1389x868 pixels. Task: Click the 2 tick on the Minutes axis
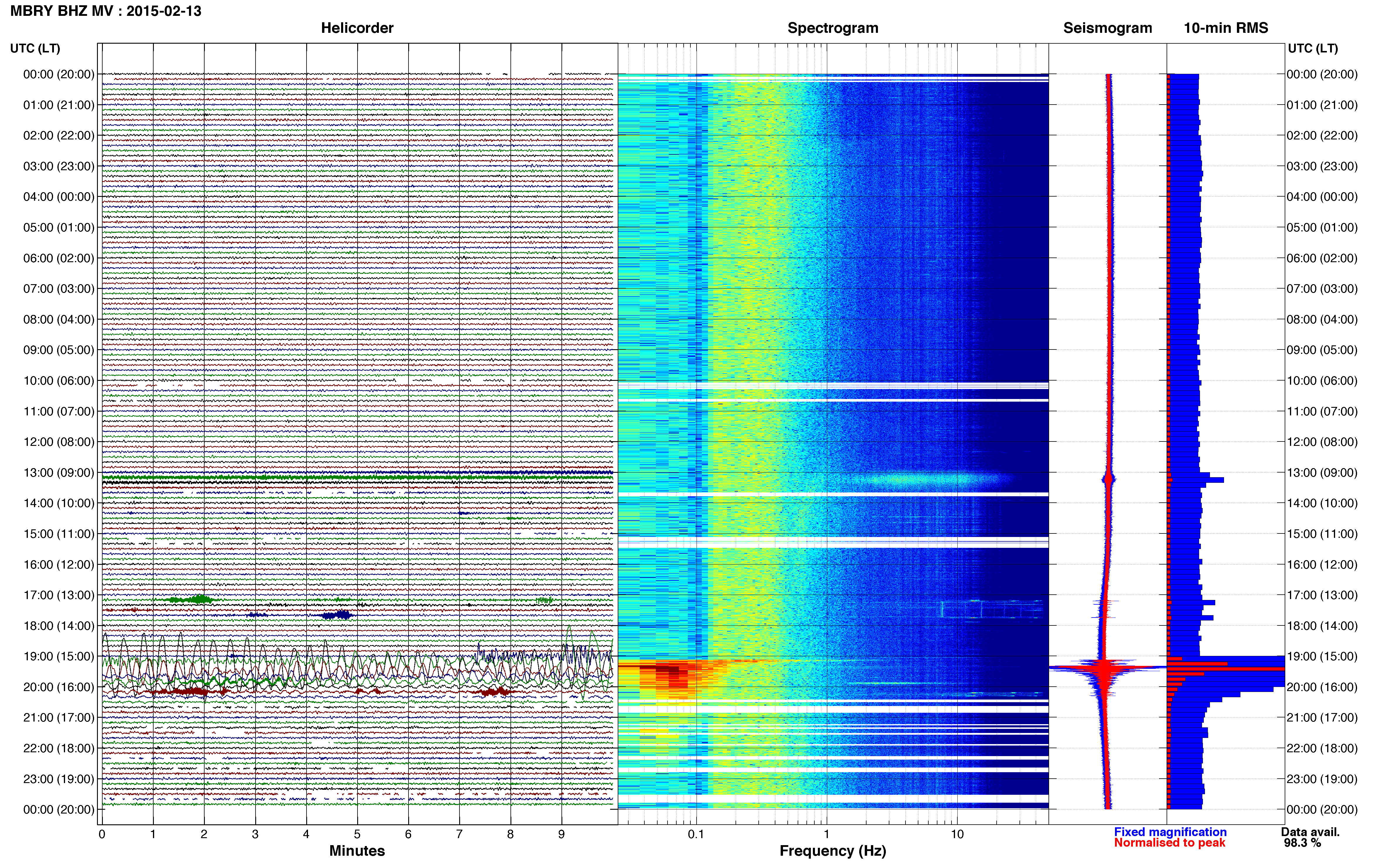coord(204,835)
